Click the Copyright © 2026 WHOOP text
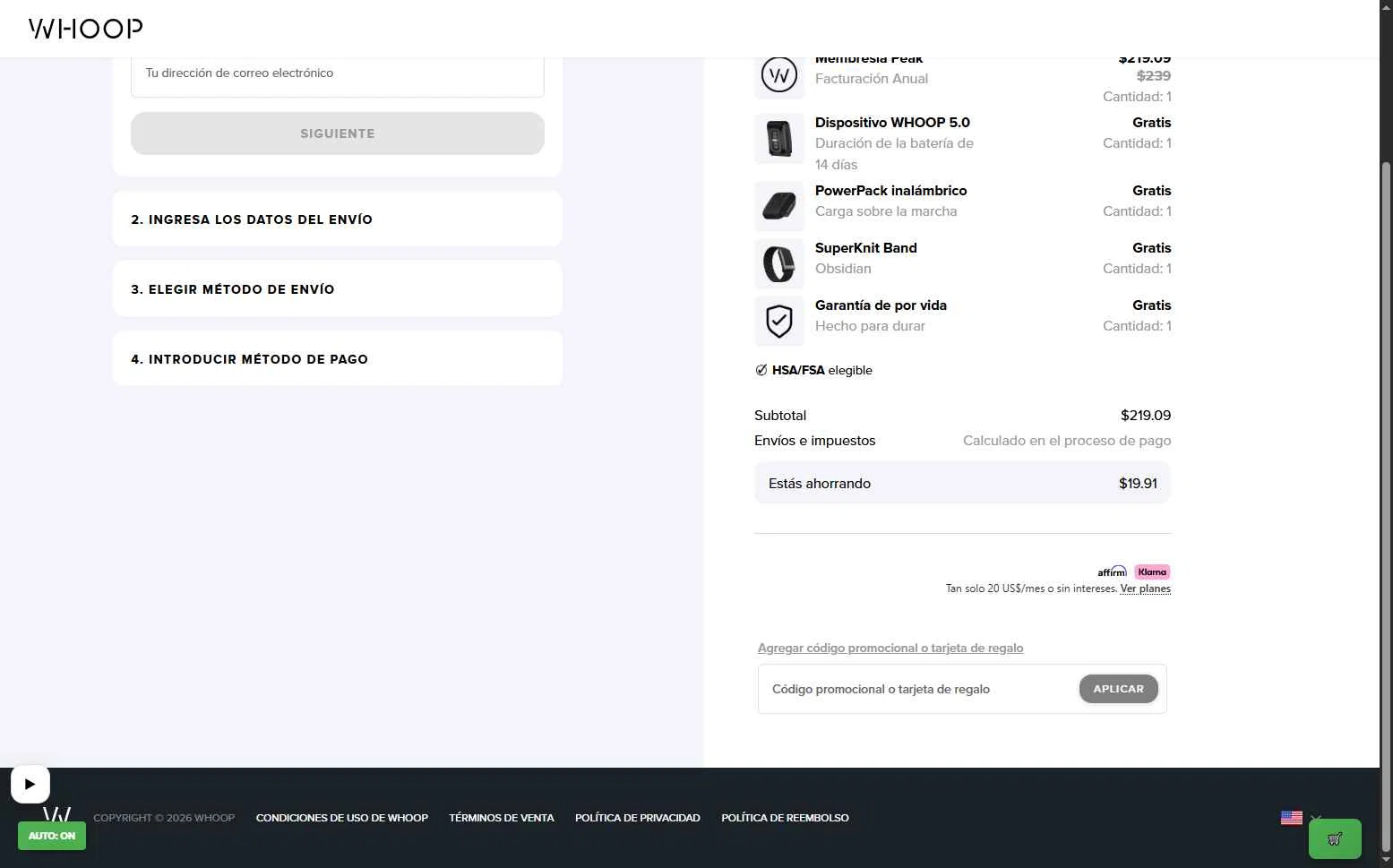 click(x=164, y=818)
